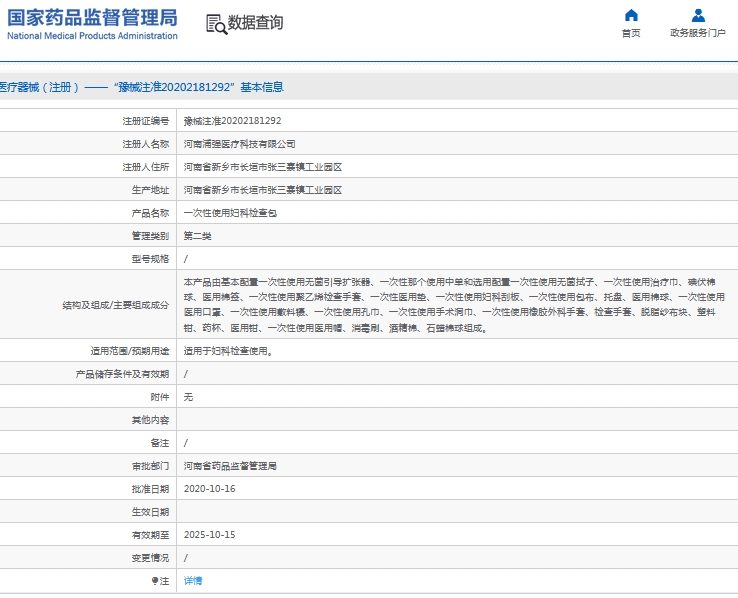This screenshot has height=598, width=738.
Task: Select approval date 2020-10-16
Action: pyautogui.click(x=209, y=489)
